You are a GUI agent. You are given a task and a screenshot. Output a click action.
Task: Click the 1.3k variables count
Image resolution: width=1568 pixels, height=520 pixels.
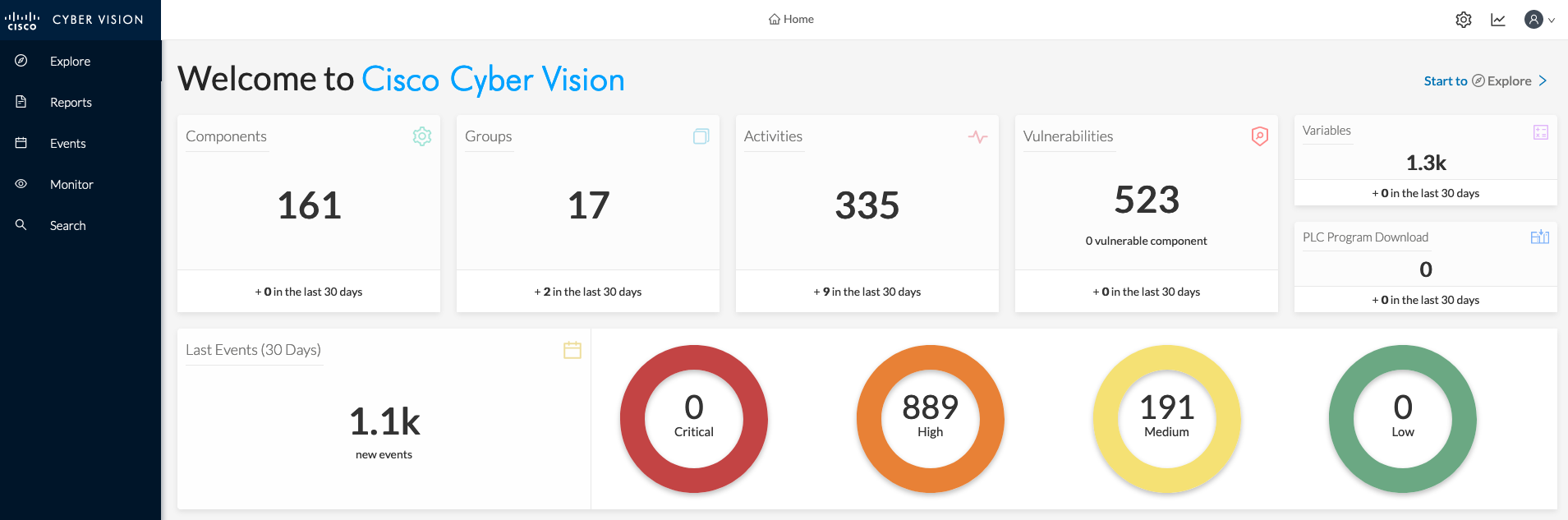tap(1426, 163)
